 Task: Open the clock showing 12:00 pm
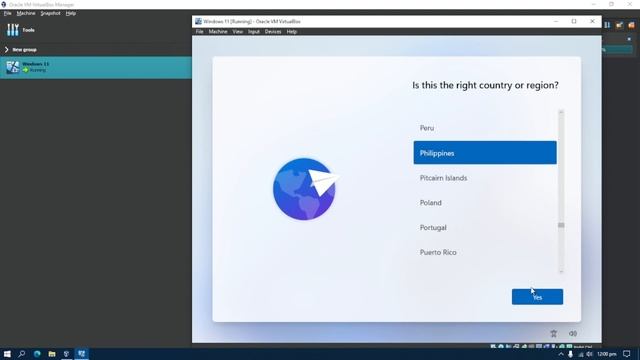(x=607, y=354)
